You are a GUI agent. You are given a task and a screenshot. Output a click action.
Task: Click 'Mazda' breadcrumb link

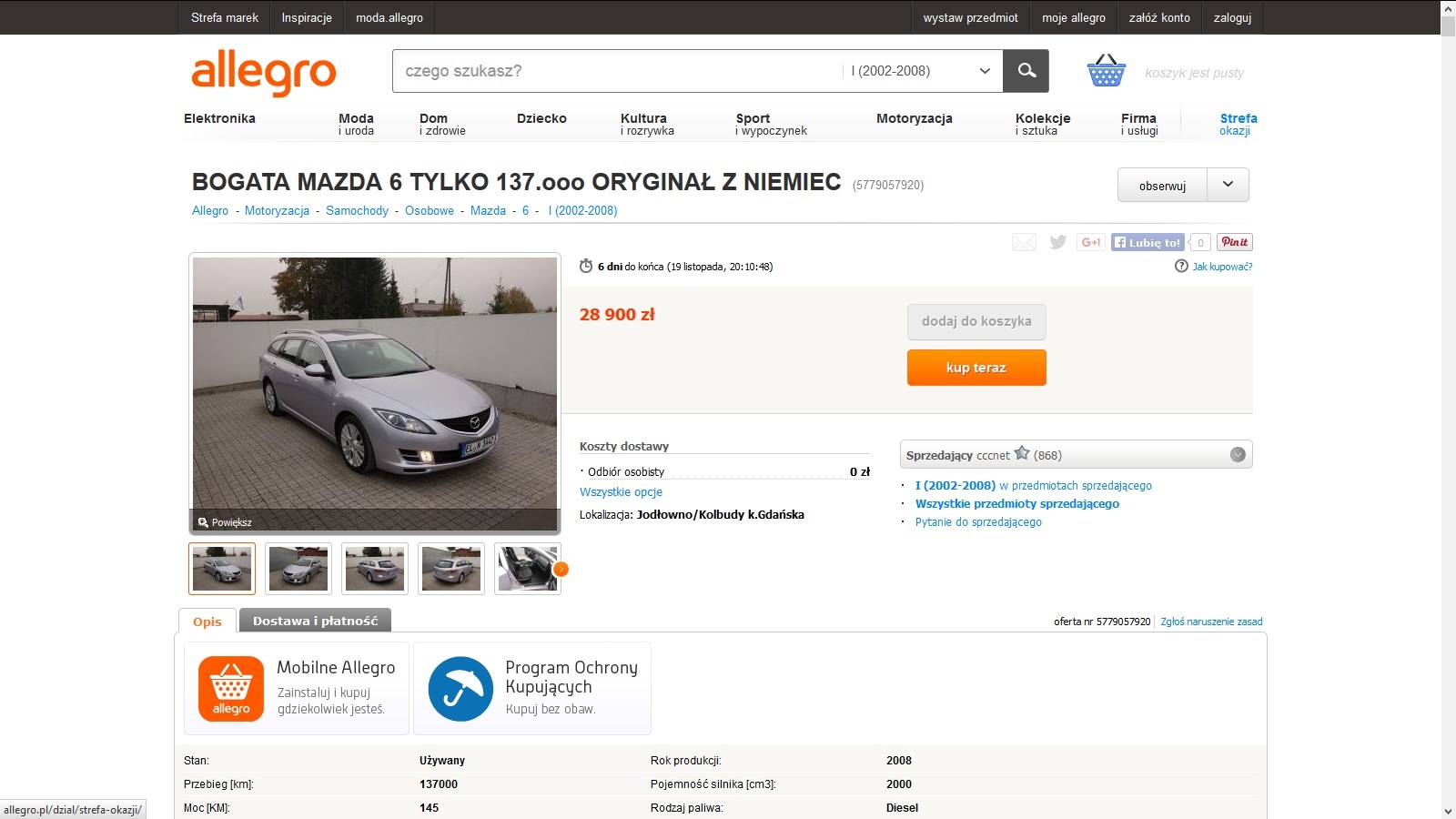(488, 210)
